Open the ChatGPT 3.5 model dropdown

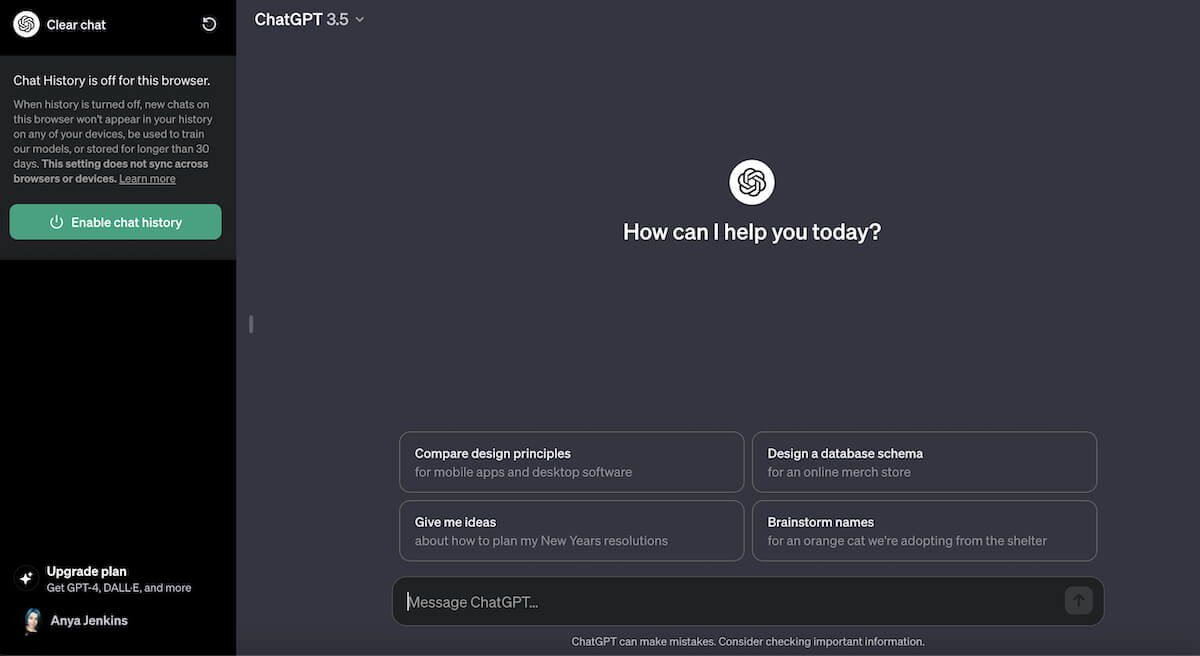coord(309,19)
